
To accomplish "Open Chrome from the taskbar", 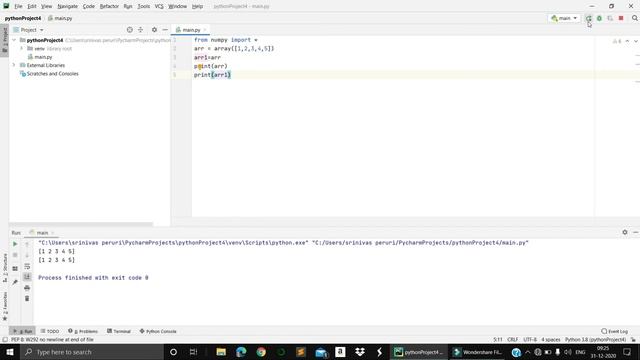I will [x=261, y=352].
